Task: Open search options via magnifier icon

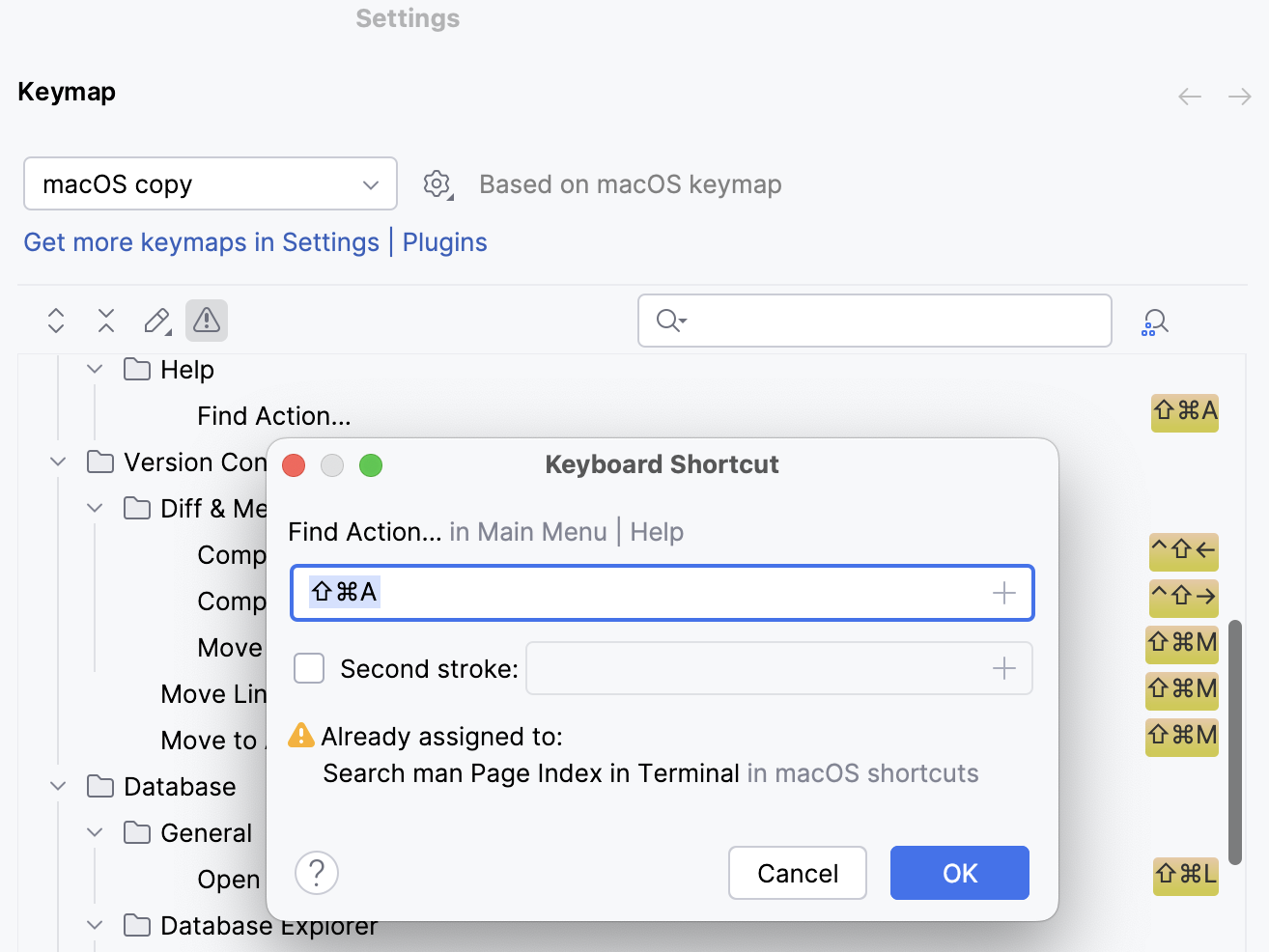Action: (669, 320)
